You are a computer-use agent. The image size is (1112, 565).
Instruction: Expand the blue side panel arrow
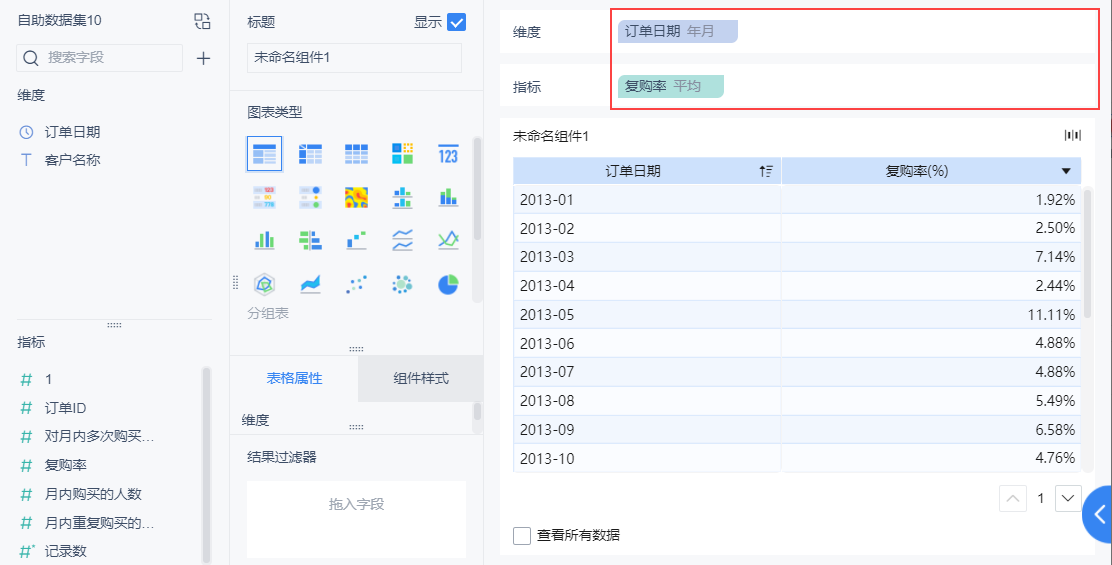pos(1098,514)
